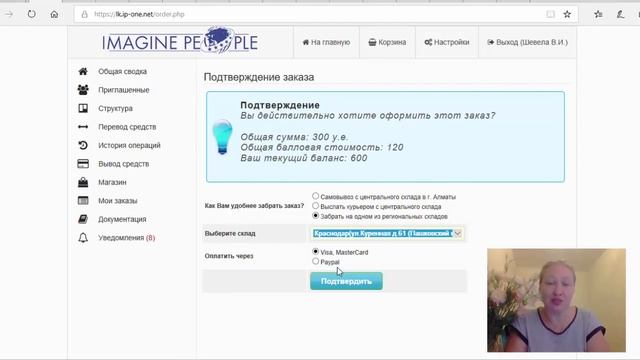Select Забрать на одном из региональных складов
The width and height of the screenshot is (640, 360).
pos(316,216)
